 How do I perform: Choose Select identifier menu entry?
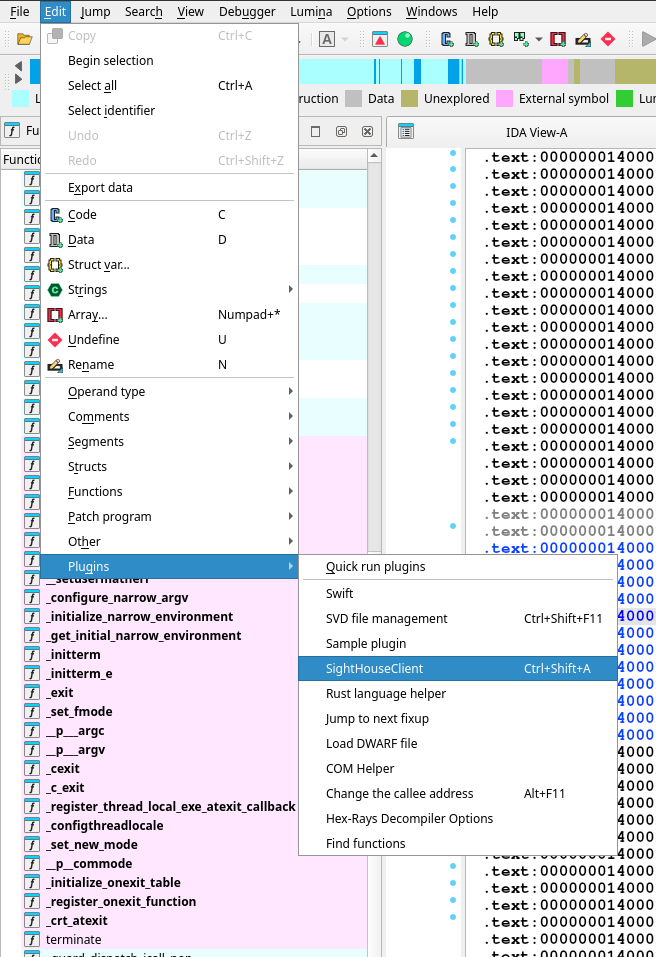coord(169,110)
